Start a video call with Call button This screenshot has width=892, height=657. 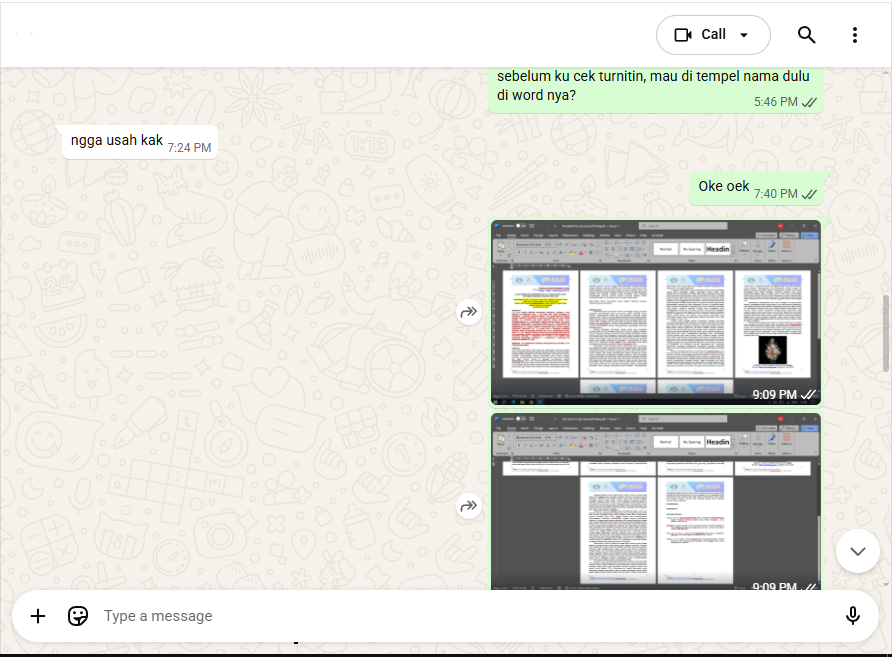click(700, 35)
